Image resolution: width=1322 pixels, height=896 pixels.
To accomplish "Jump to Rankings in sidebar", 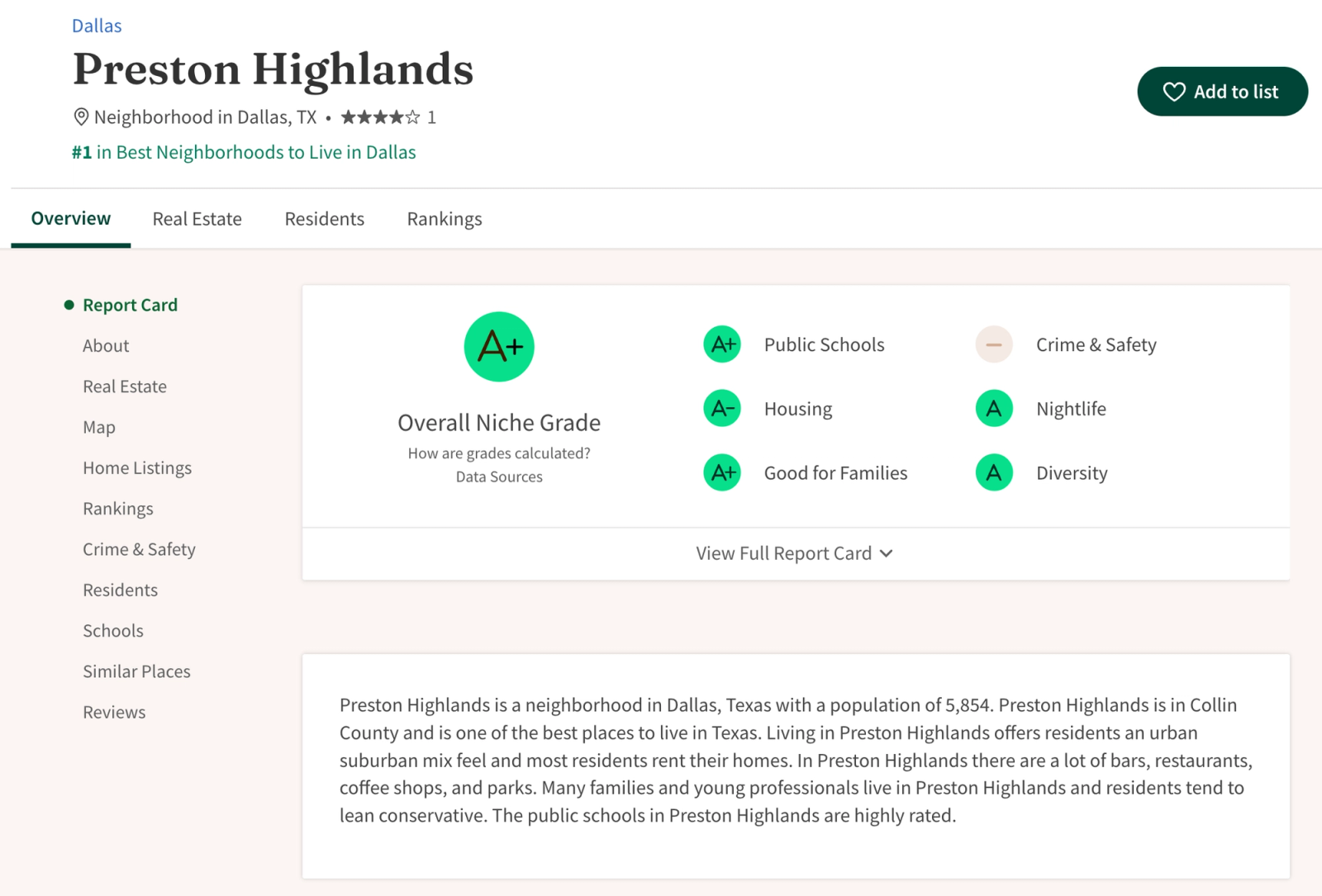I will [x=118, y=509].
